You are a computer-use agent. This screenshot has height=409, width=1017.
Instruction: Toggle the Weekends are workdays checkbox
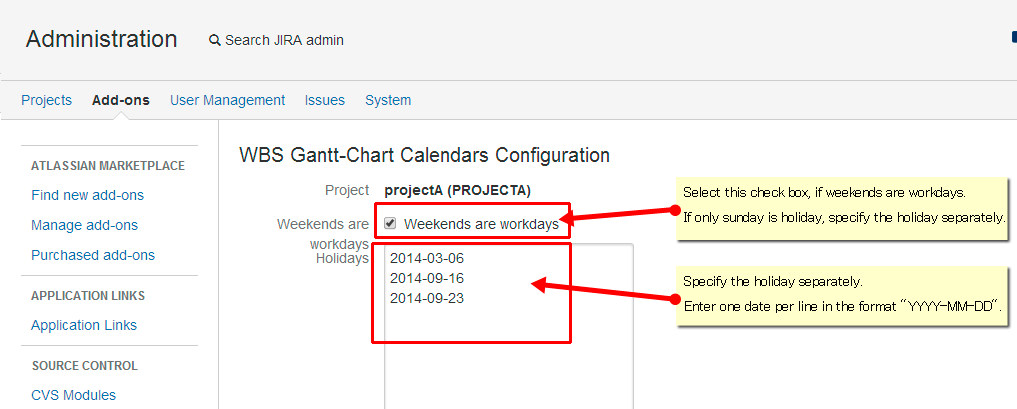[391, 224]
